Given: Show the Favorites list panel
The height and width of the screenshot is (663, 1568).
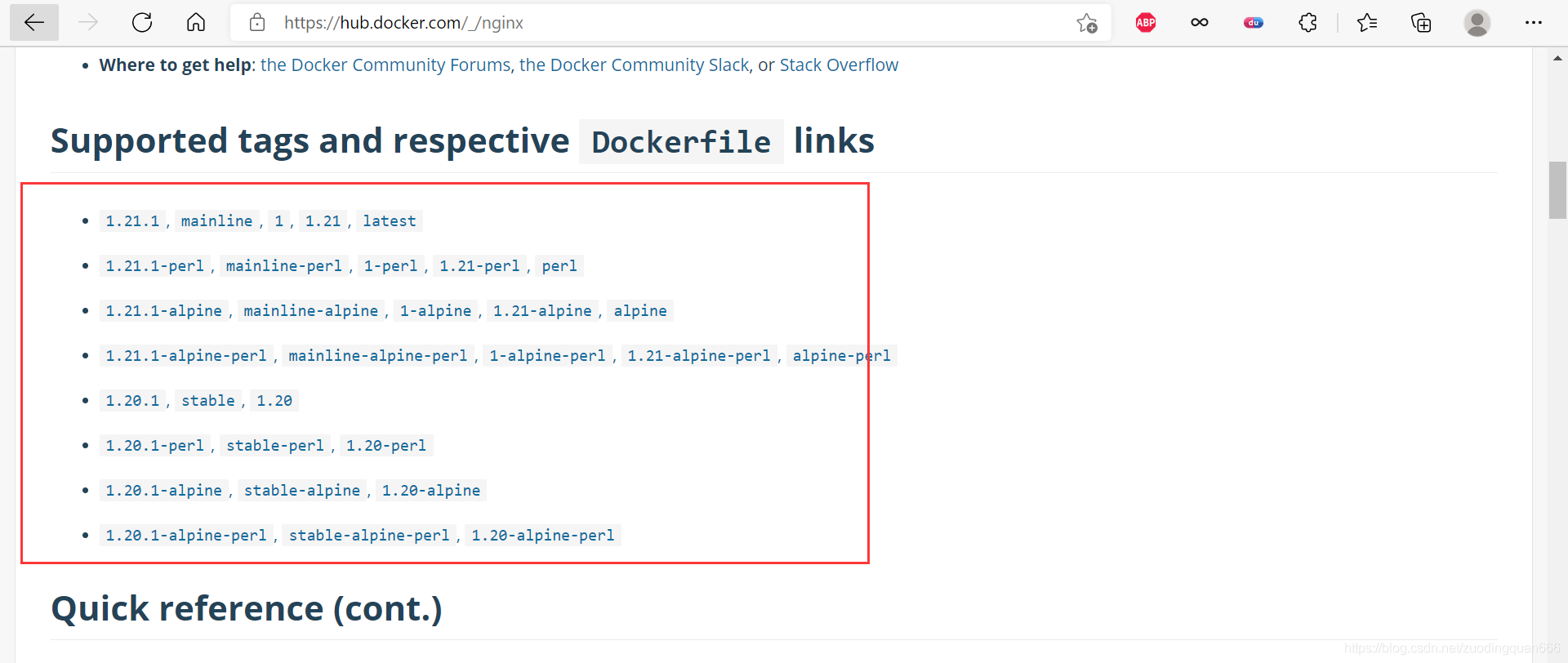Looking at the screenshot, I should click(x=1367, y=23).
